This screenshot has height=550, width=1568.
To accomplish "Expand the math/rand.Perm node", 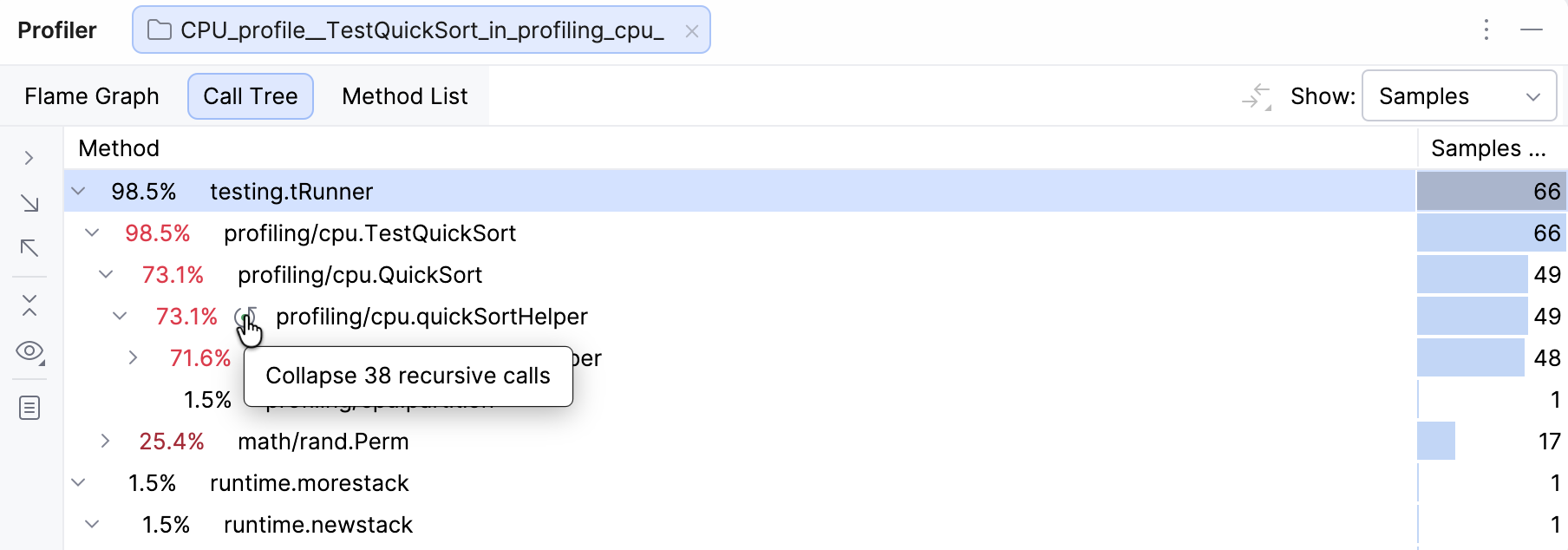I will 106,441.
